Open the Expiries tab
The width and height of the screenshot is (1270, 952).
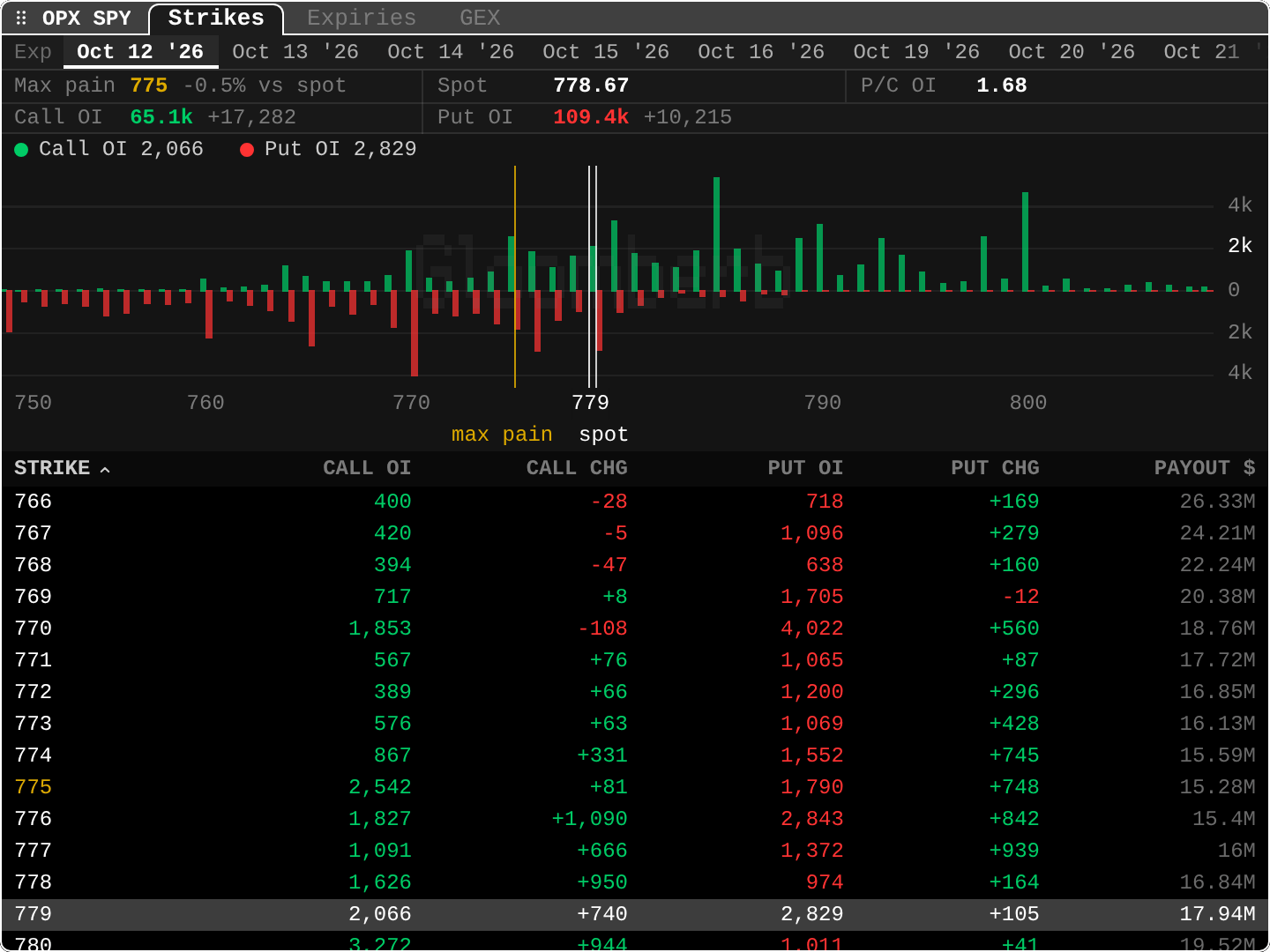click(362, 18)
